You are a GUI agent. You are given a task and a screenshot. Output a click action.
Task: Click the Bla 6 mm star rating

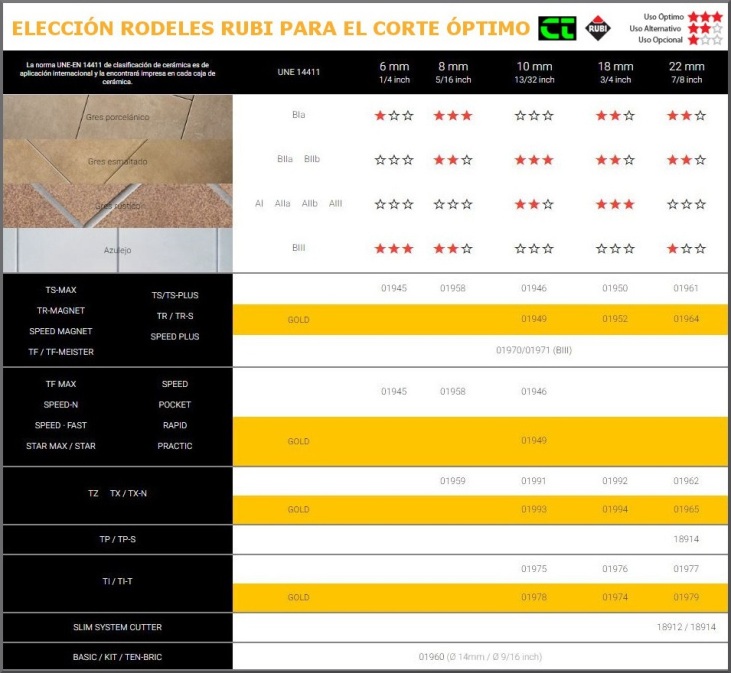coord(394,116)
